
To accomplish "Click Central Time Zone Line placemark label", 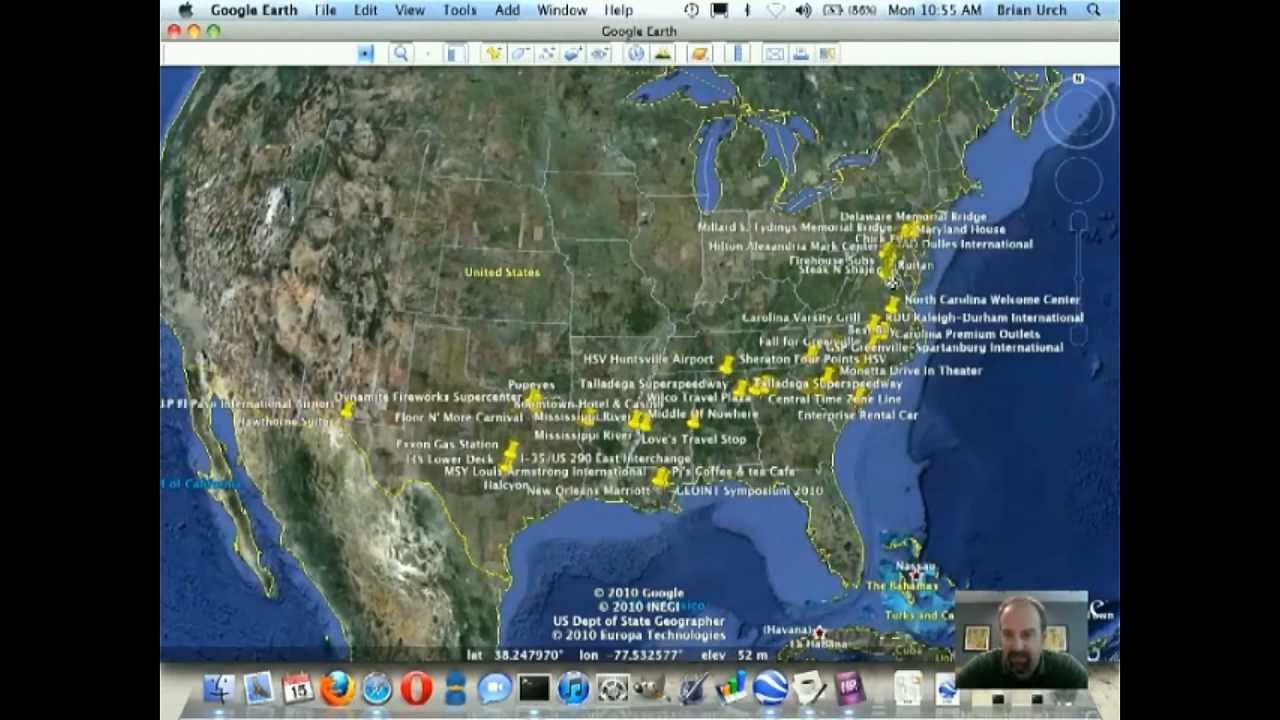I will (x=834, y=399).
